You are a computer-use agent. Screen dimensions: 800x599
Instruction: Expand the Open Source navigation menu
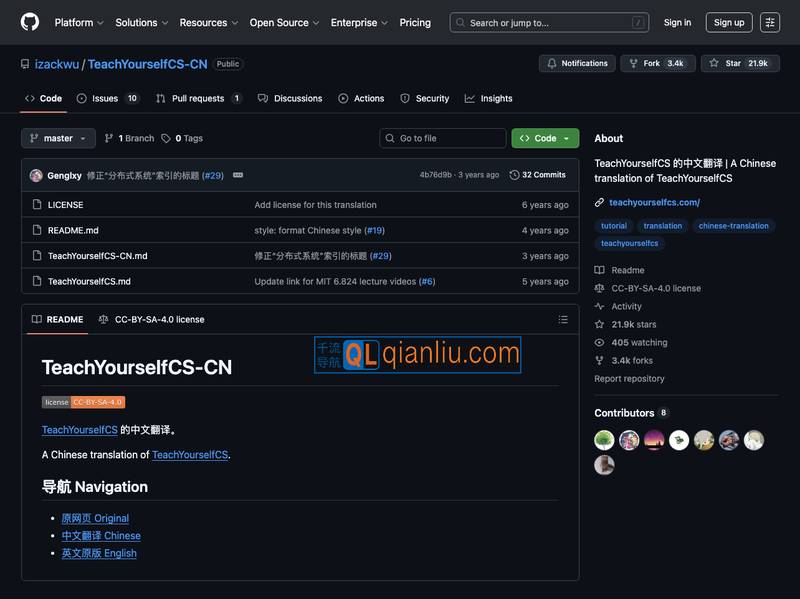tap(285, 22)
